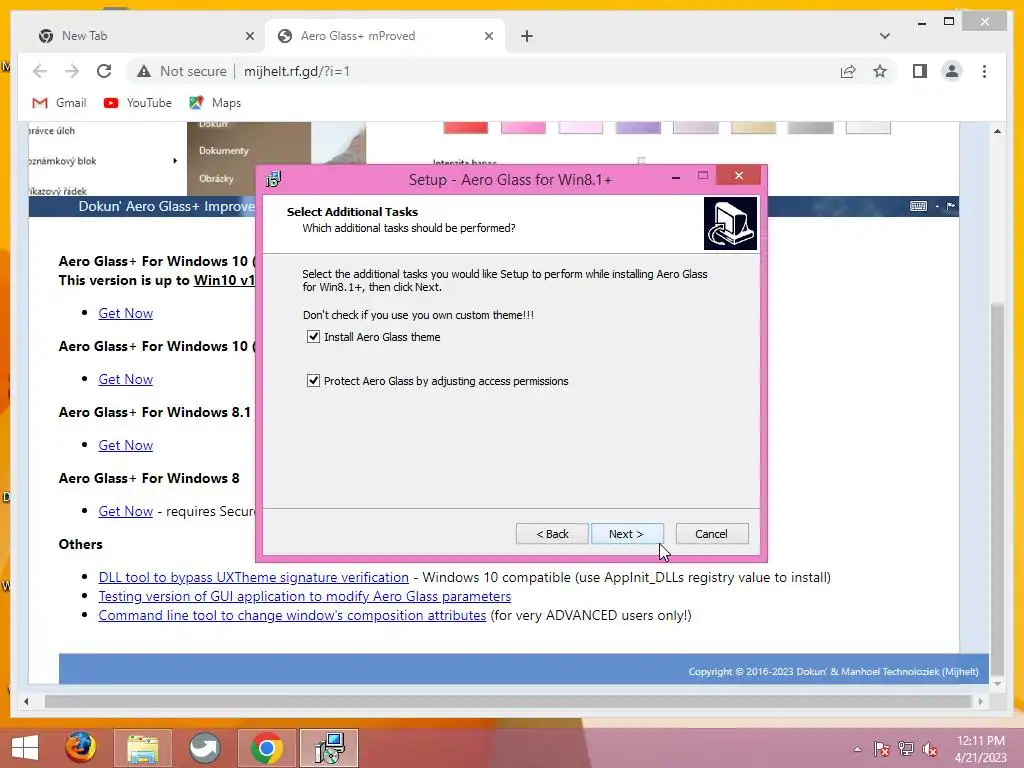Open the gray swirl taskbar app
Image resolution: width=1024 pixels, height=768 pixels.
[204, 748]
